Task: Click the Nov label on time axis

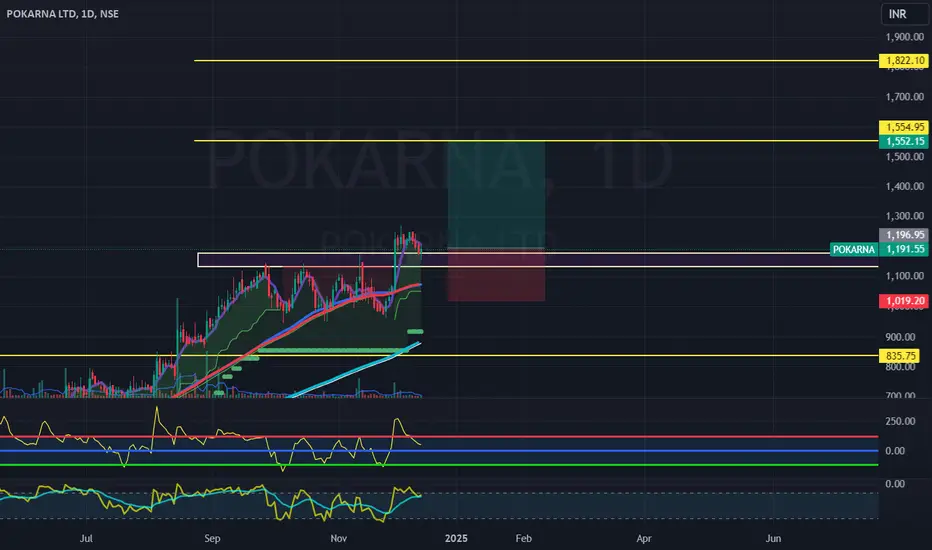Action: tap(338, 538)
